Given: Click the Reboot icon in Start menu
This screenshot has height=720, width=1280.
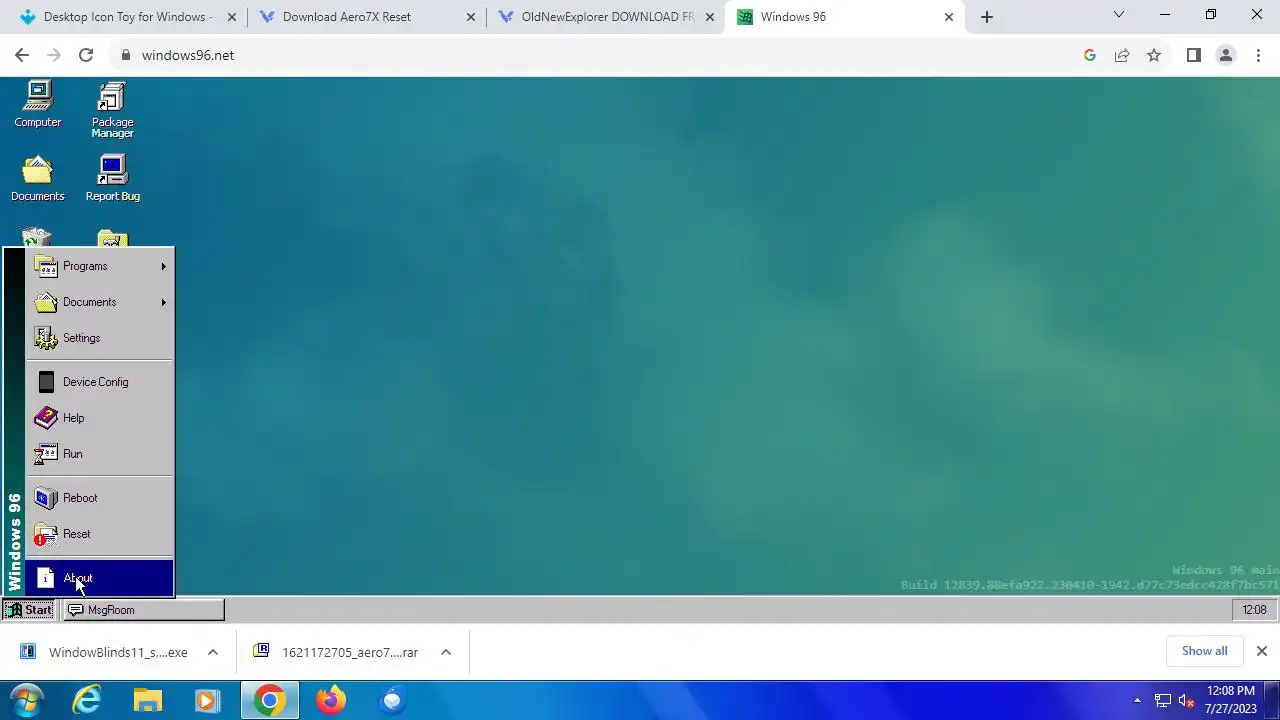Looking at the screenshot, I should click(x=46, y=498).
